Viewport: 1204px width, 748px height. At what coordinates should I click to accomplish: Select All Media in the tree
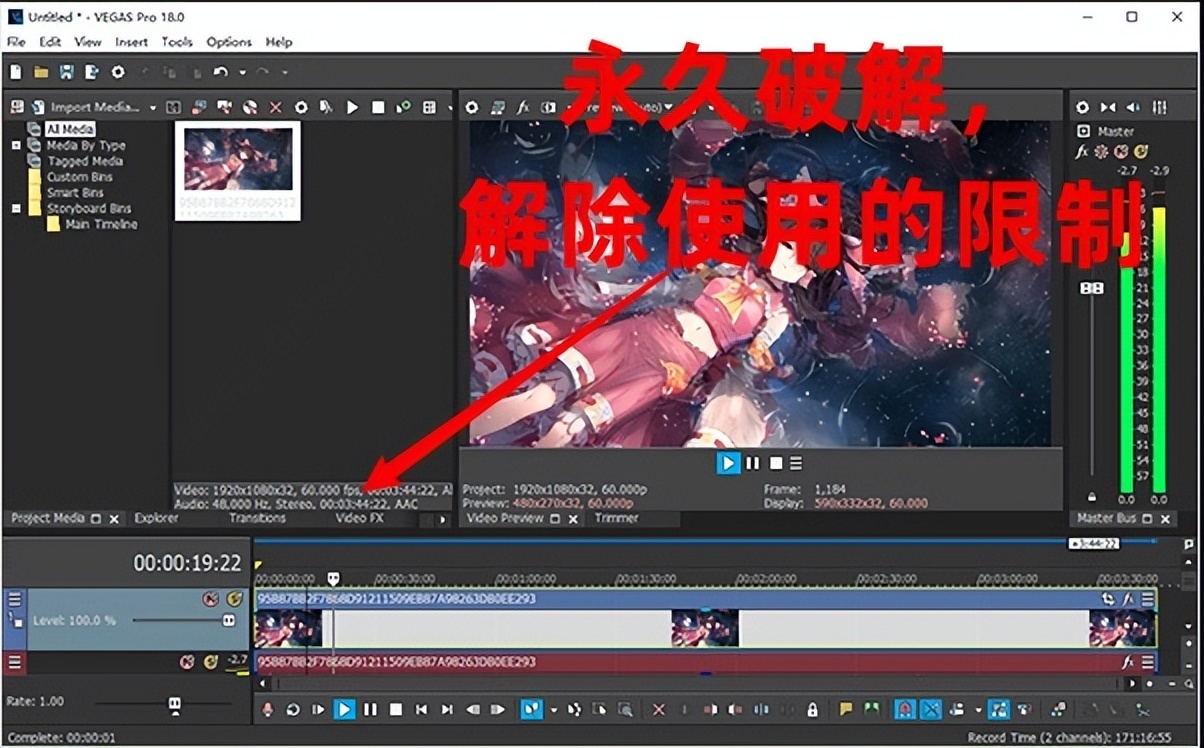coord(70,129)
